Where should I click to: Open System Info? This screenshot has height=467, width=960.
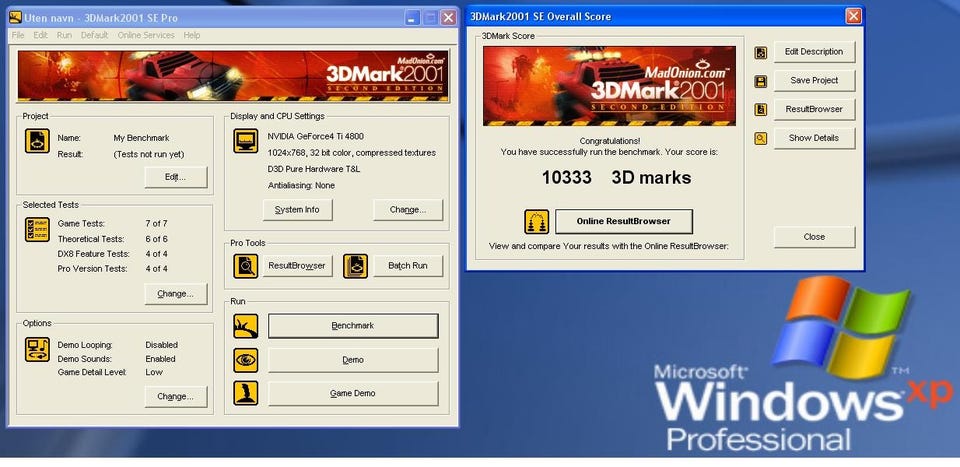point(298,209)
